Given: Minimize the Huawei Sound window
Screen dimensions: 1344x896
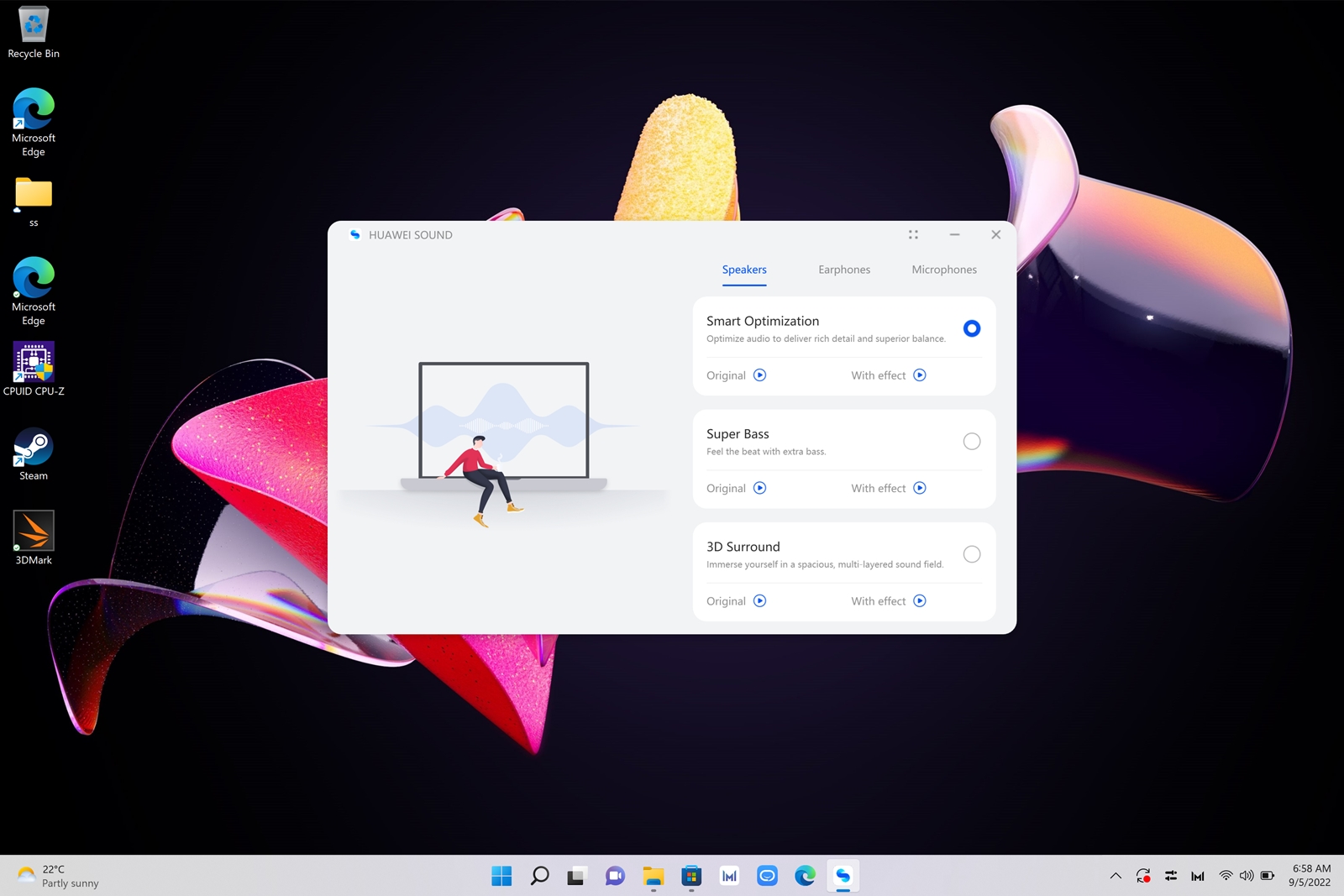Looking at the screenshot, I should point(954,235).
